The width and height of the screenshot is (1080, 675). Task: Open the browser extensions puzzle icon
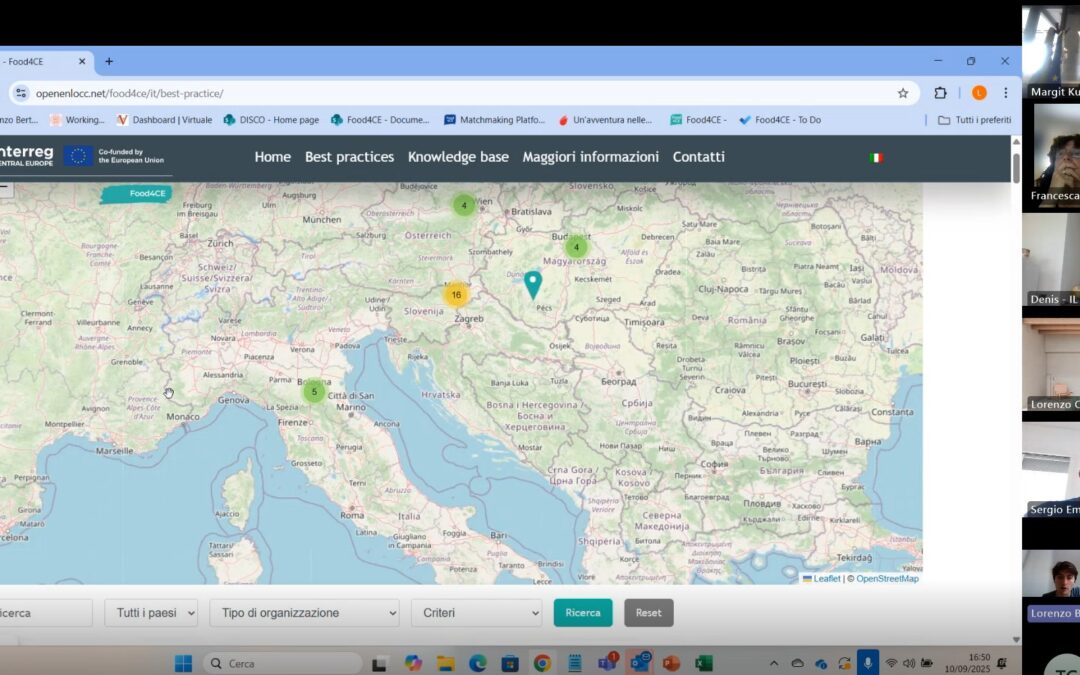pyautogui.click(x=940, y=92)
